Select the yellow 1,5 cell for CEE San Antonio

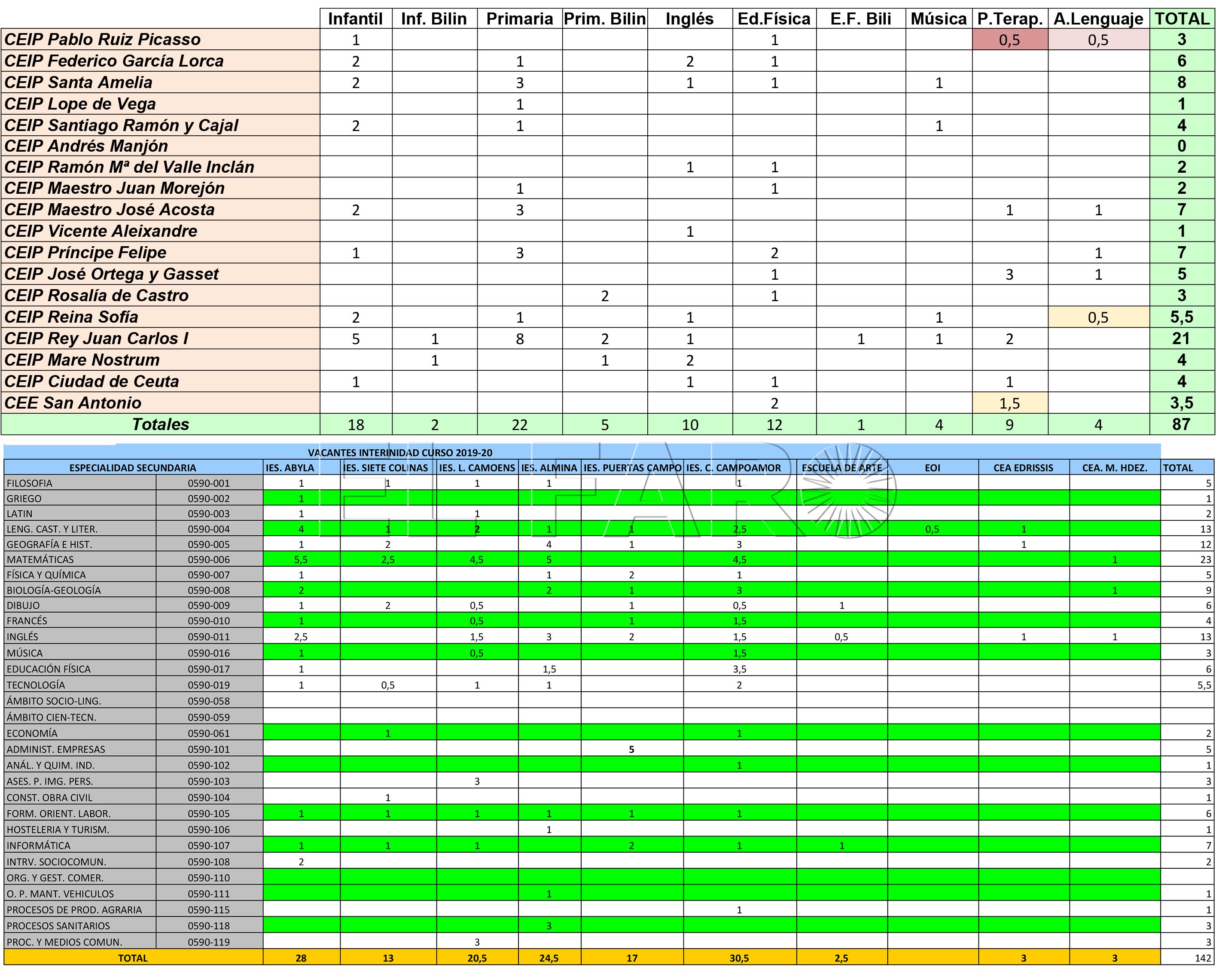coord(1009,403)
